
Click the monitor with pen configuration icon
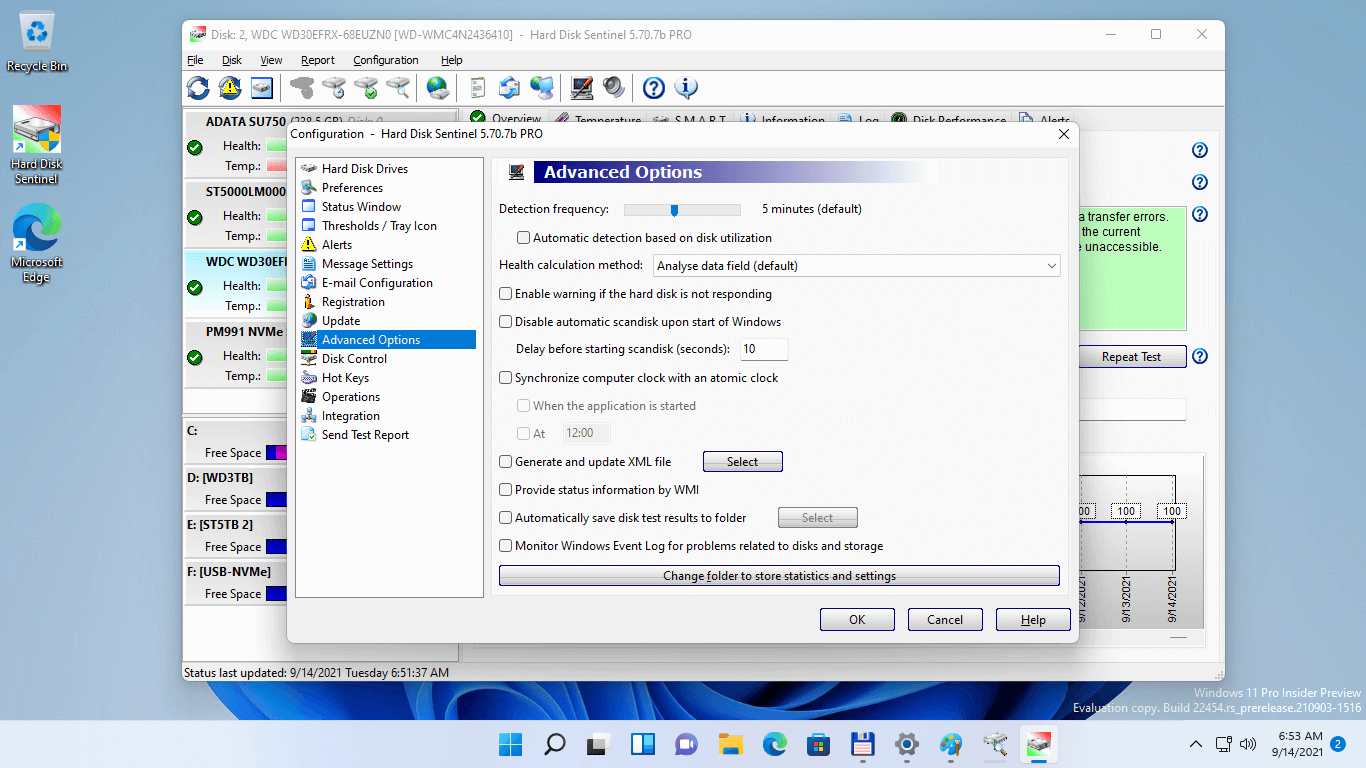(582, 88)
